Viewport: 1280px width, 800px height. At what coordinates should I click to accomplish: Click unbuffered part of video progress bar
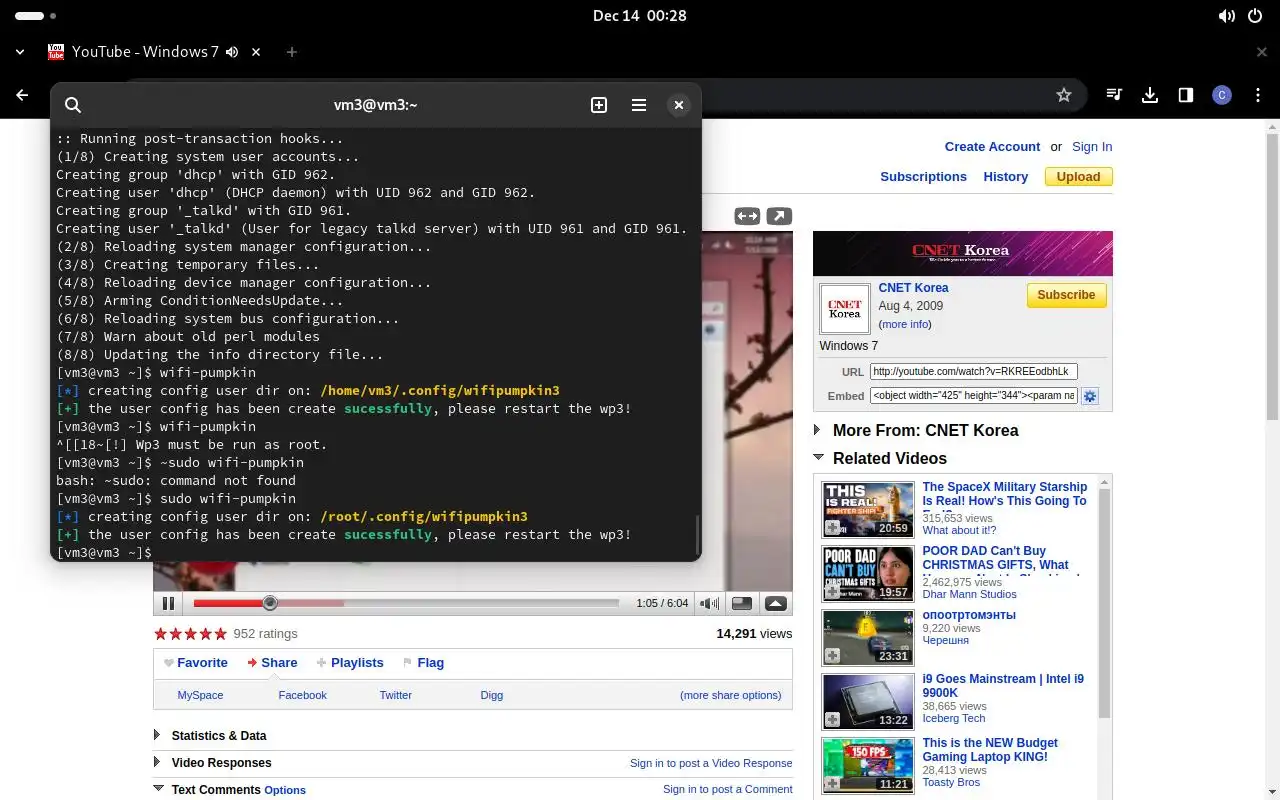click(x=480, y=603)
